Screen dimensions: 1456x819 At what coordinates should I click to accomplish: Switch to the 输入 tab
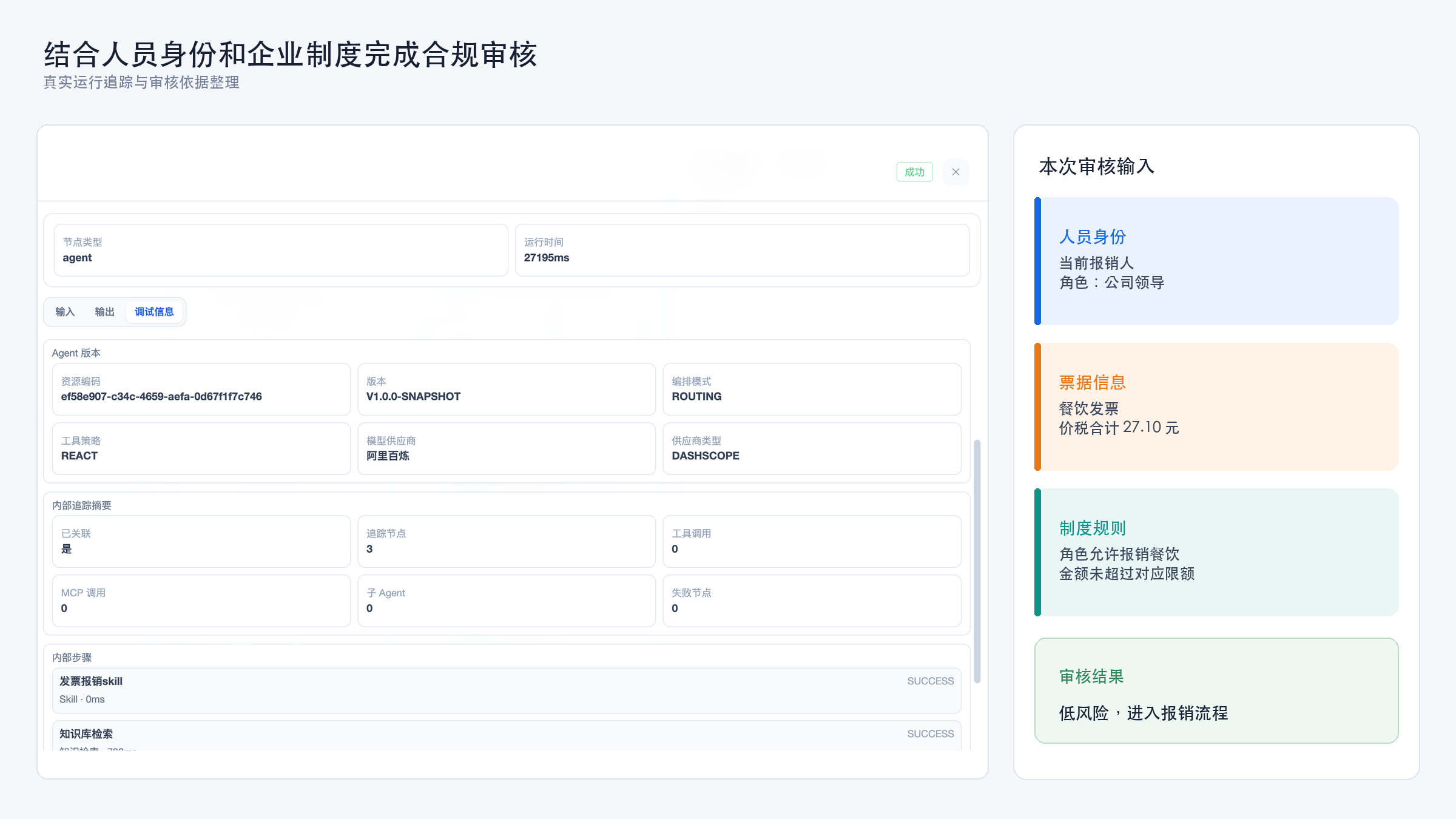[65, 312]
